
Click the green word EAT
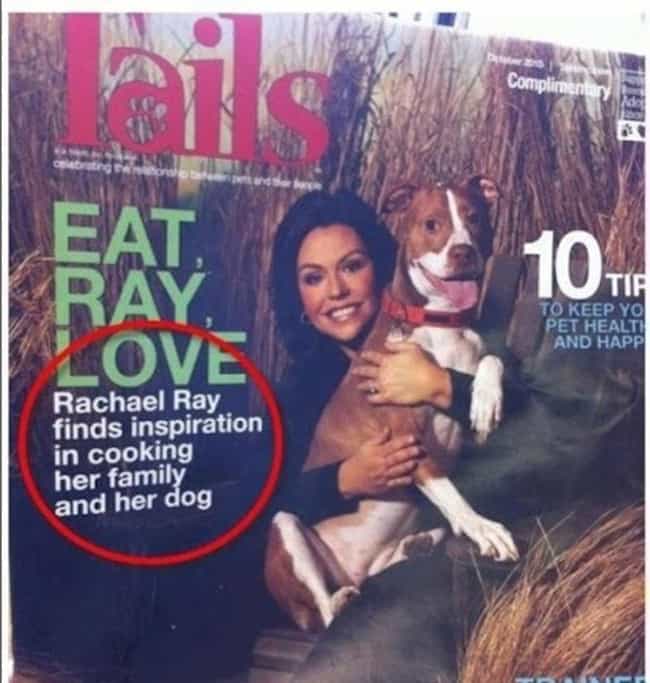click(125, 236)
